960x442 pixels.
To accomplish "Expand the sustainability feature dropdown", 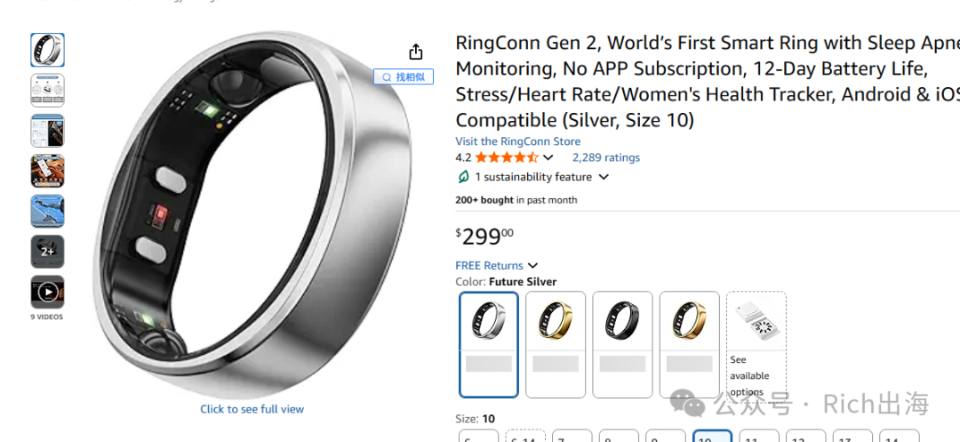I will point(604,177).
